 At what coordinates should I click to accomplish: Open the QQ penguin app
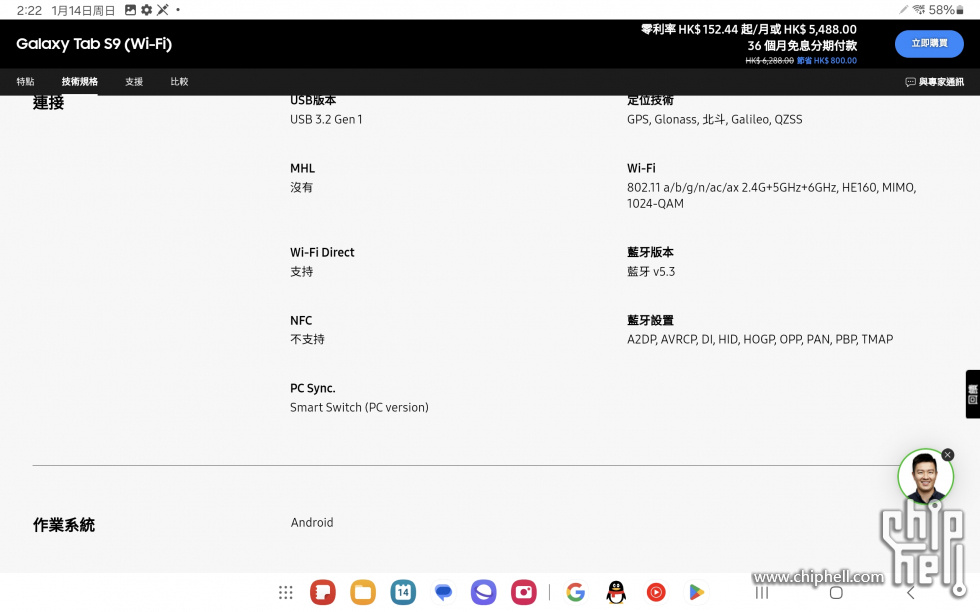tap(616, 592)
